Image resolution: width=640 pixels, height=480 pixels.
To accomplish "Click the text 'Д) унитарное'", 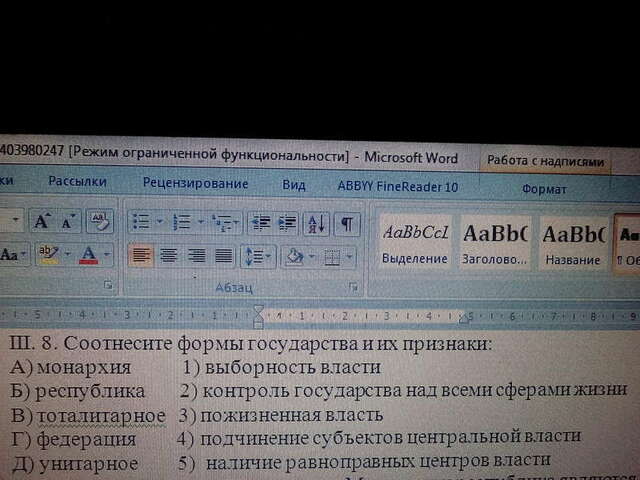I will (75, 464).
